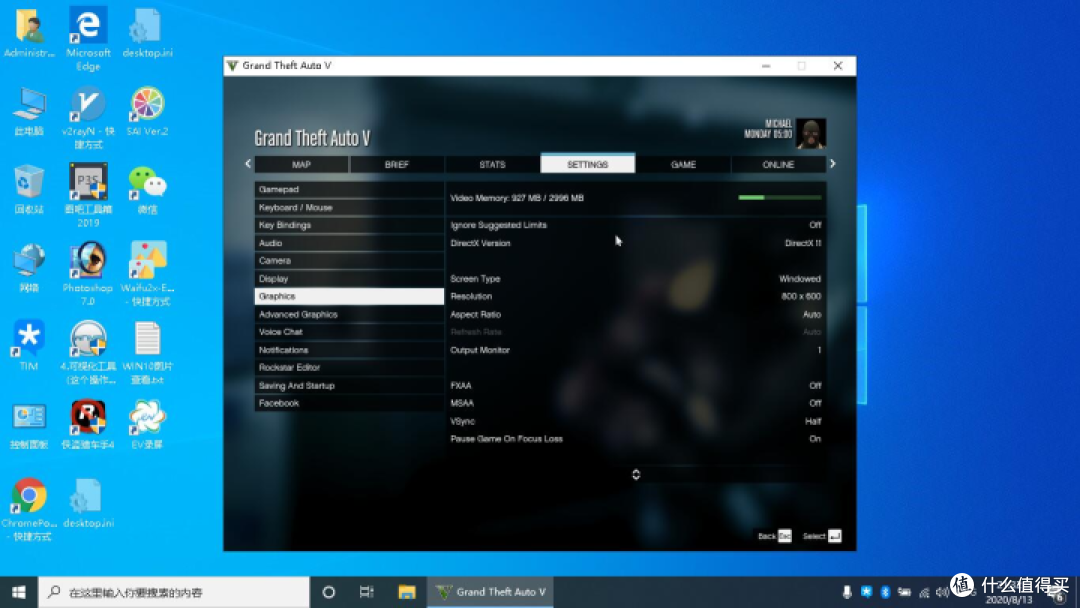Open Audio settings category
Viewport: 1080px width, 608px height.
(x=349, y=243)
